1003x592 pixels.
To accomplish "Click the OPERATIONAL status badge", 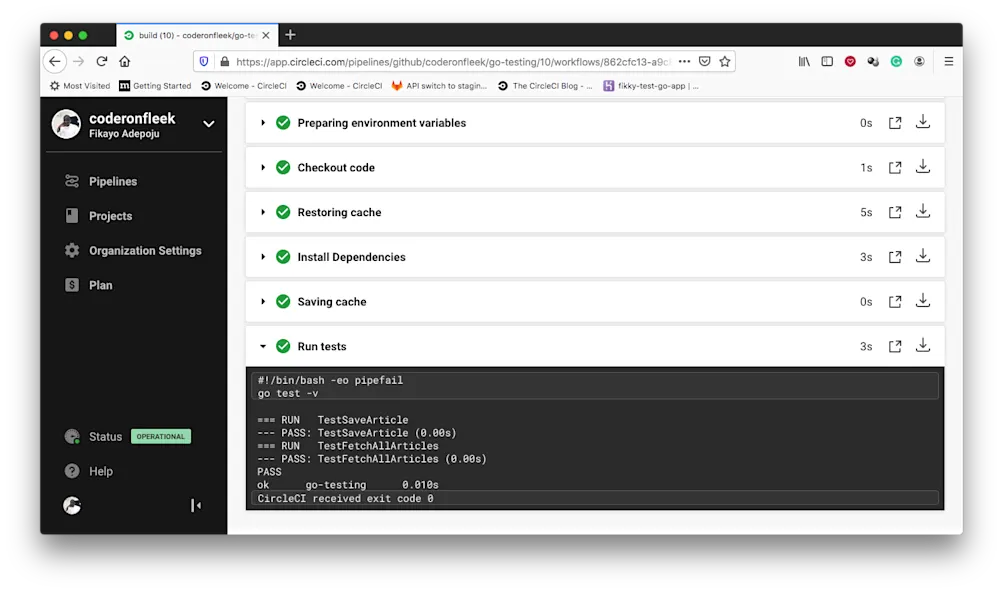I will coord(161,436).
